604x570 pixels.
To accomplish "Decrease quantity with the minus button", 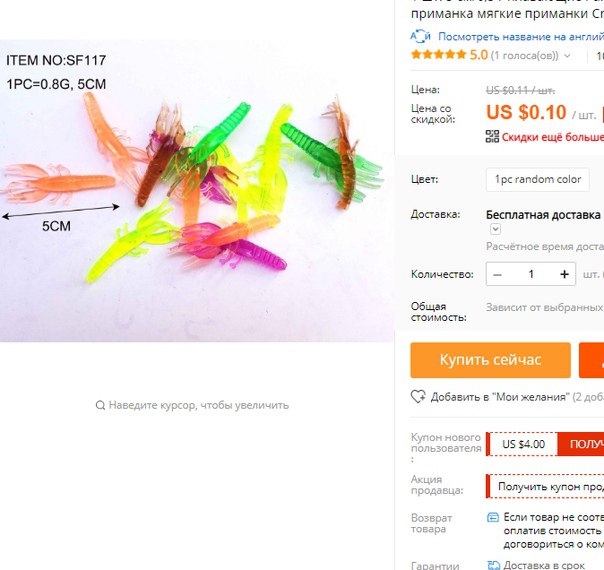I will (x=497, y=274).
